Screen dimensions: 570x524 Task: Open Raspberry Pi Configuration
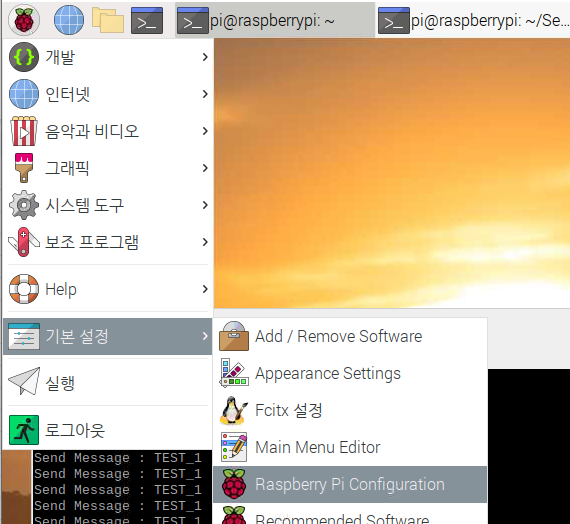click(x=350, y=484)
